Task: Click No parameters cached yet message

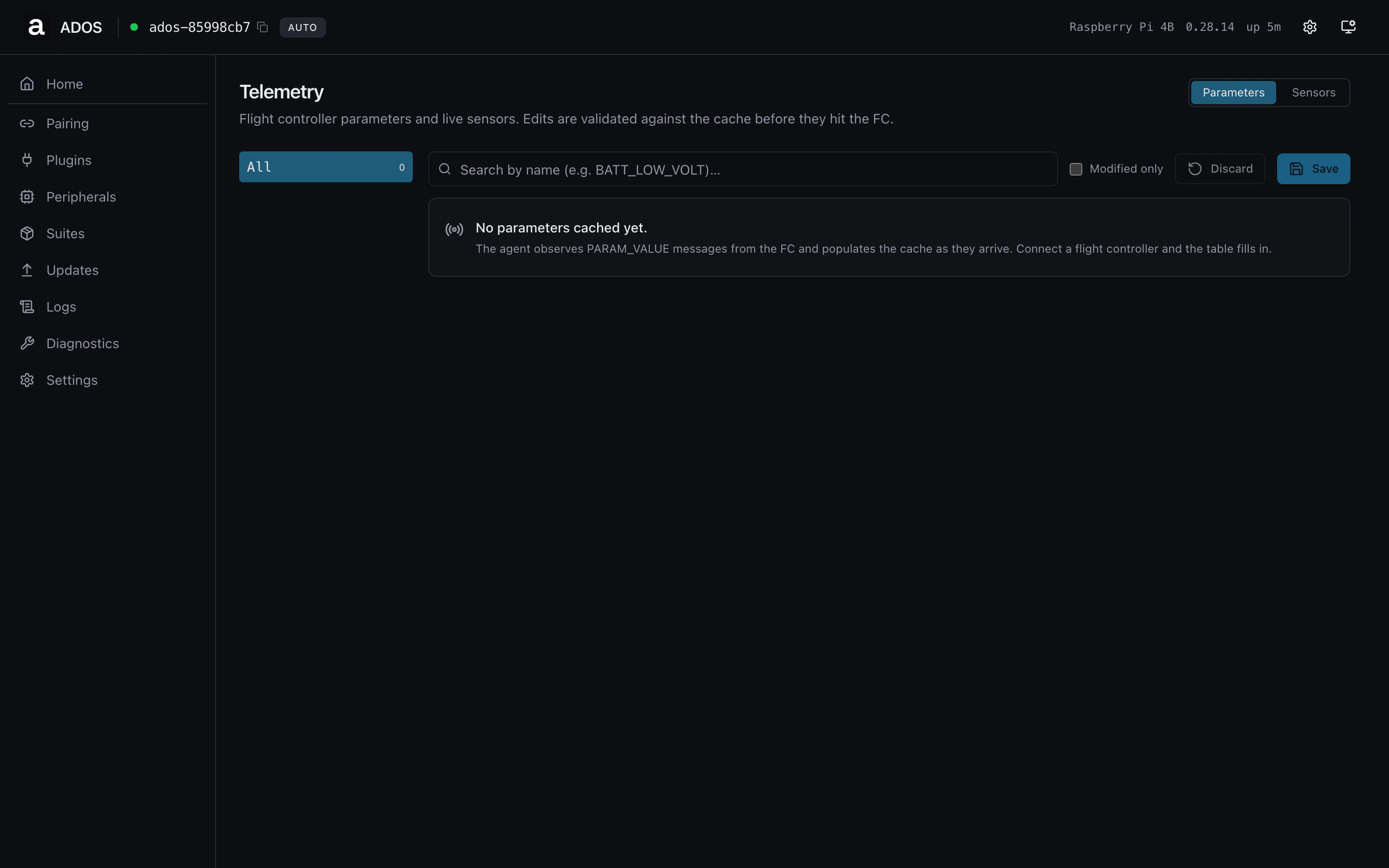Action: click(561, 228)
